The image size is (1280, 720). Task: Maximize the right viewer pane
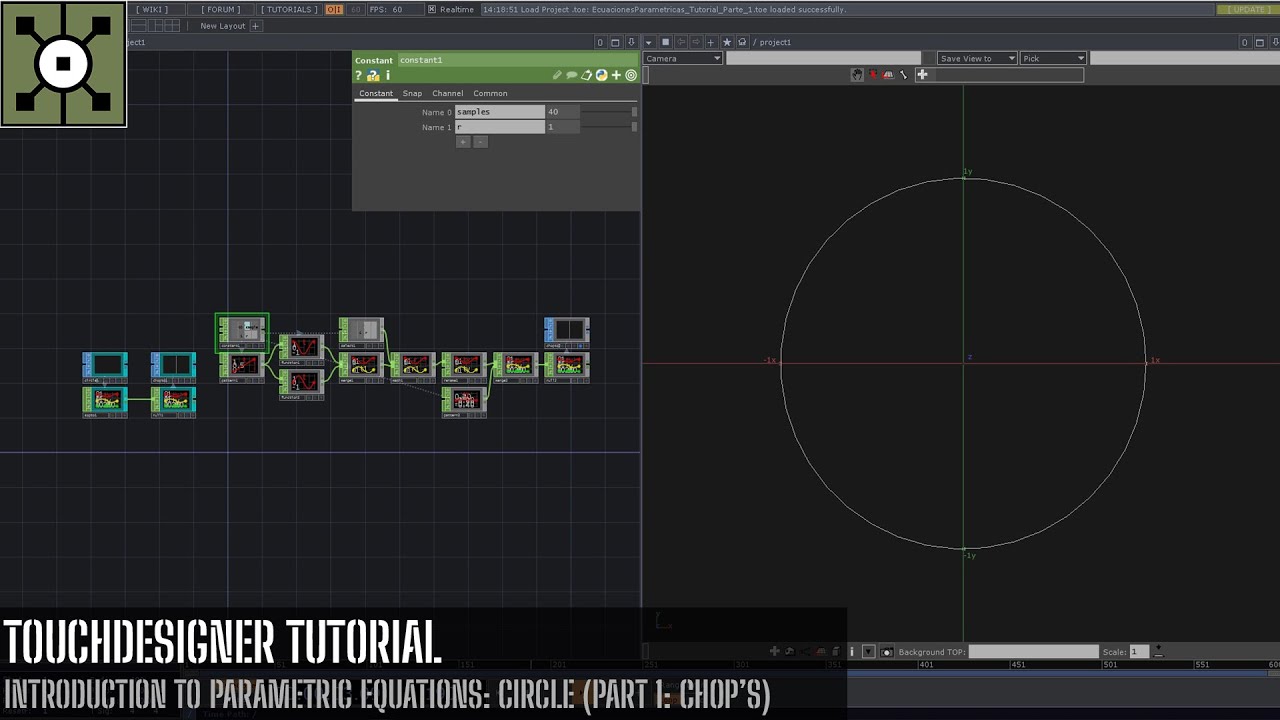(1260, 42)
